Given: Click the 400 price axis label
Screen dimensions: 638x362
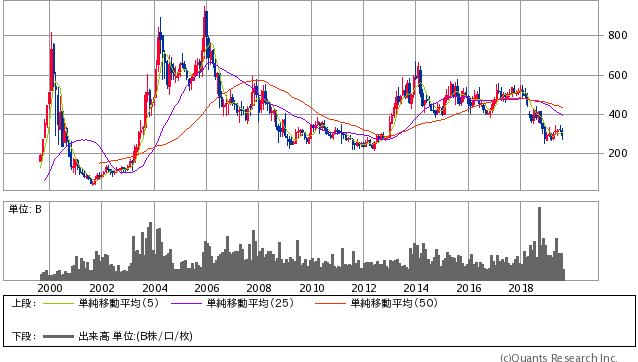Looking at the screenshot, I should (x=618, y=114).
